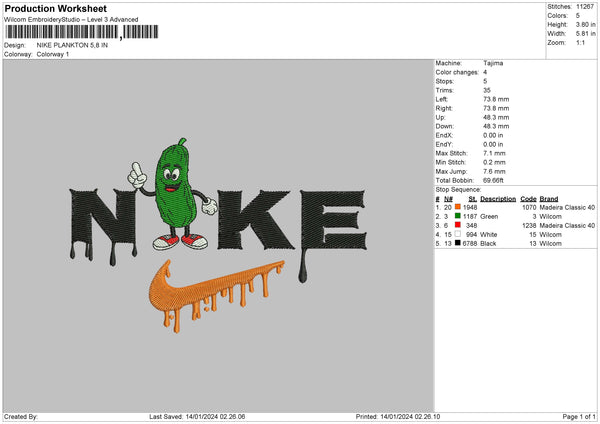Image resolution: width=600 pixels, height=424 pixels.
Task: Click the green swatch in stop 2
Action: coord(457,216)
